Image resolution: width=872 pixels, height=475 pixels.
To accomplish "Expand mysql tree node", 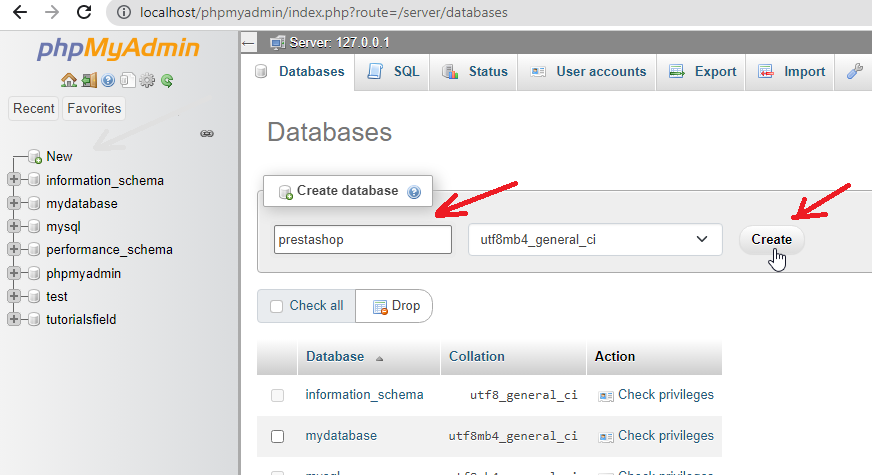I will pos(14,226).
